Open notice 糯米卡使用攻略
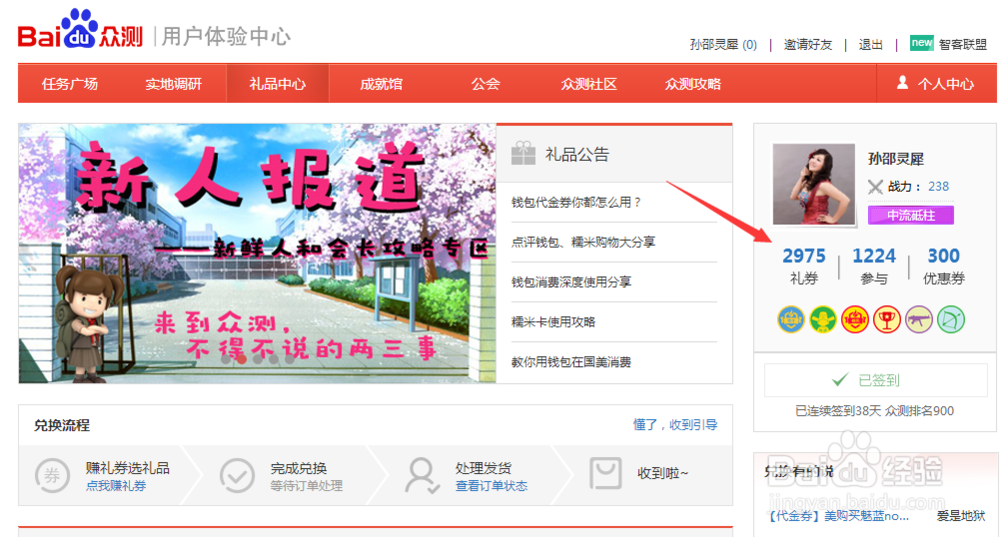 [553, 322]
